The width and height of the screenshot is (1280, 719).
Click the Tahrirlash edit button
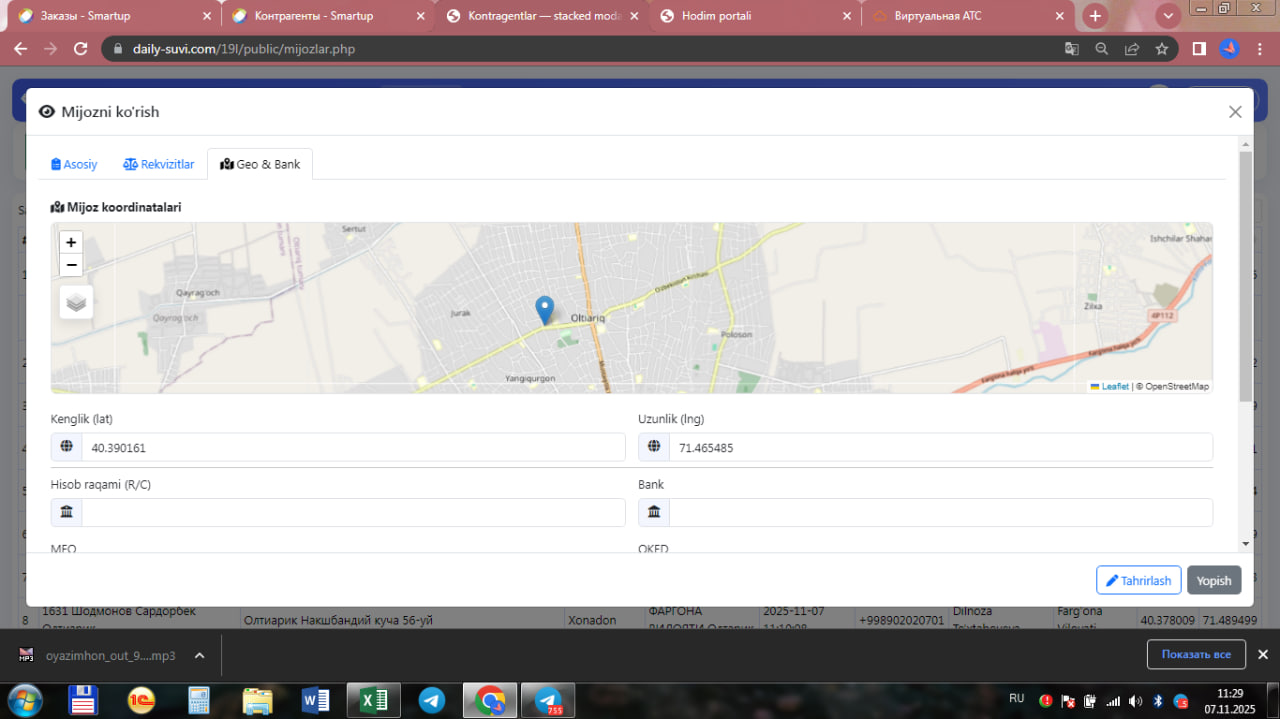(1138, 581)
